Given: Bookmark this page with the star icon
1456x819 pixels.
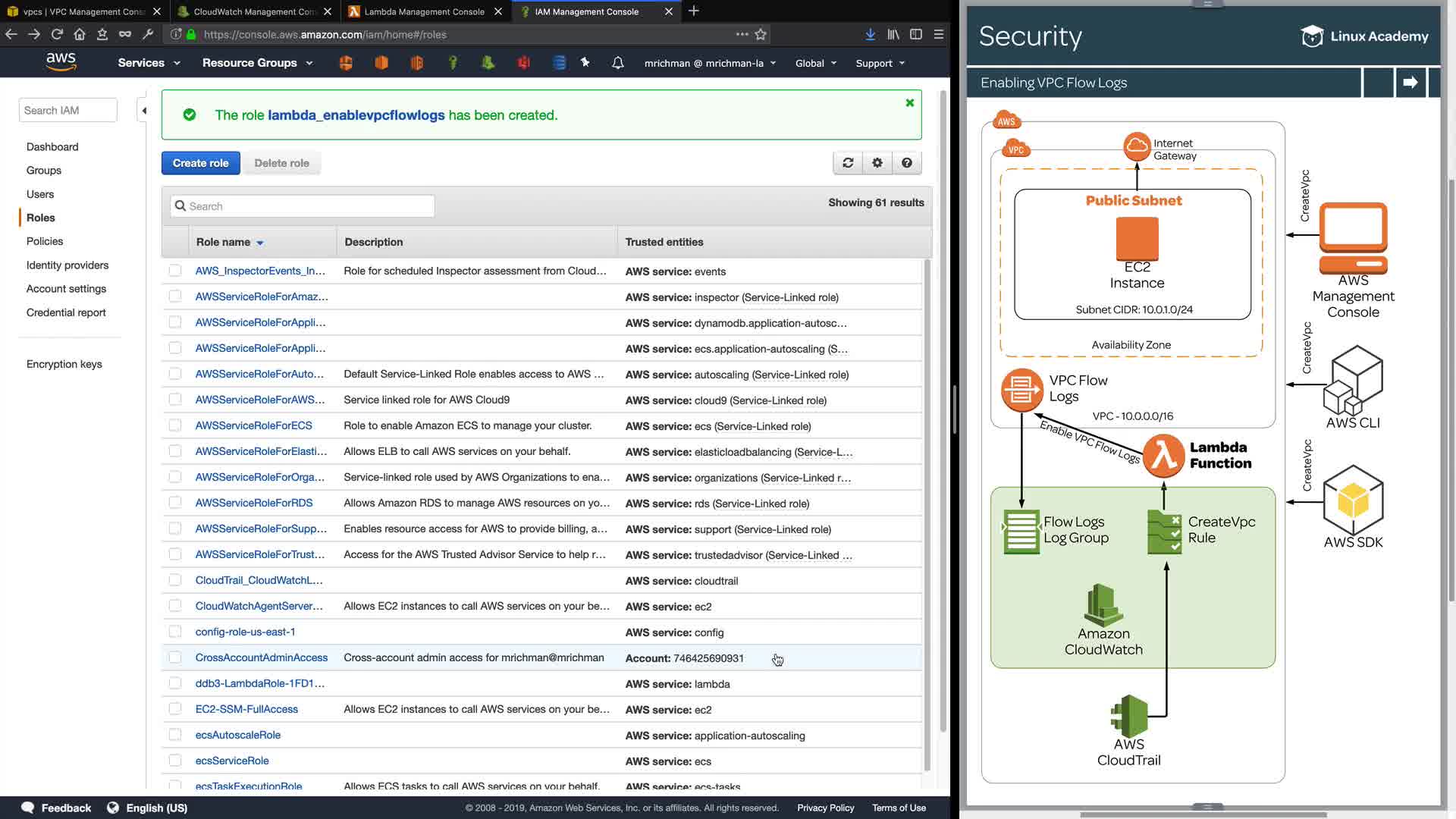Looking at the screenshot, I should (761, 34).
